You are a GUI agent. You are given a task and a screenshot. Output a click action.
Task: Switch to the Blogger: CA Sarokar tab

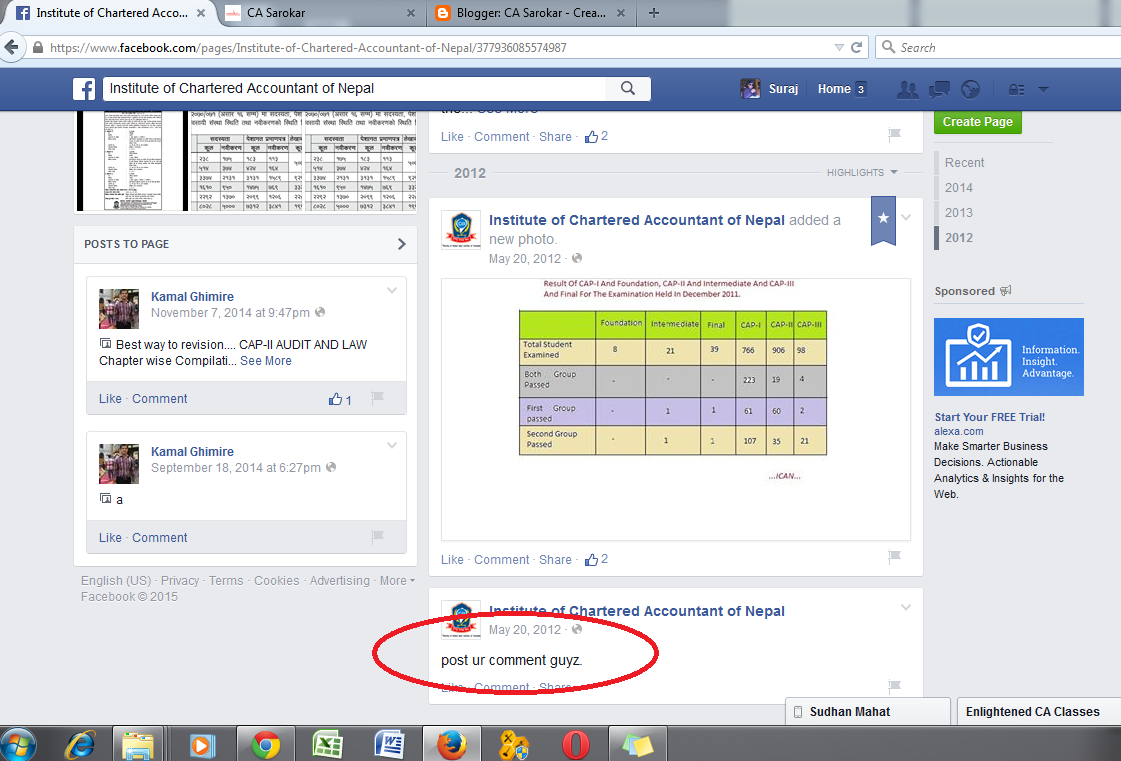coord(530,13)
